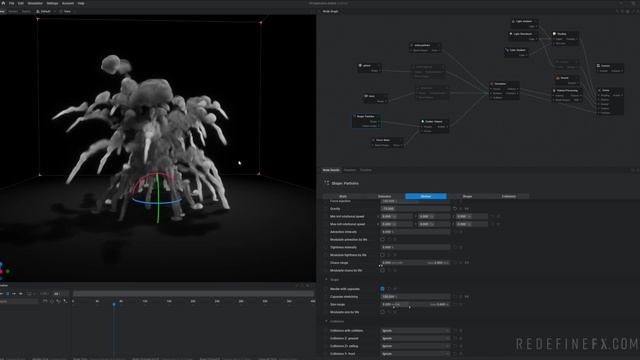
Task: Click the Shape Particles node icon in graph
Action: tap(354, 116)
